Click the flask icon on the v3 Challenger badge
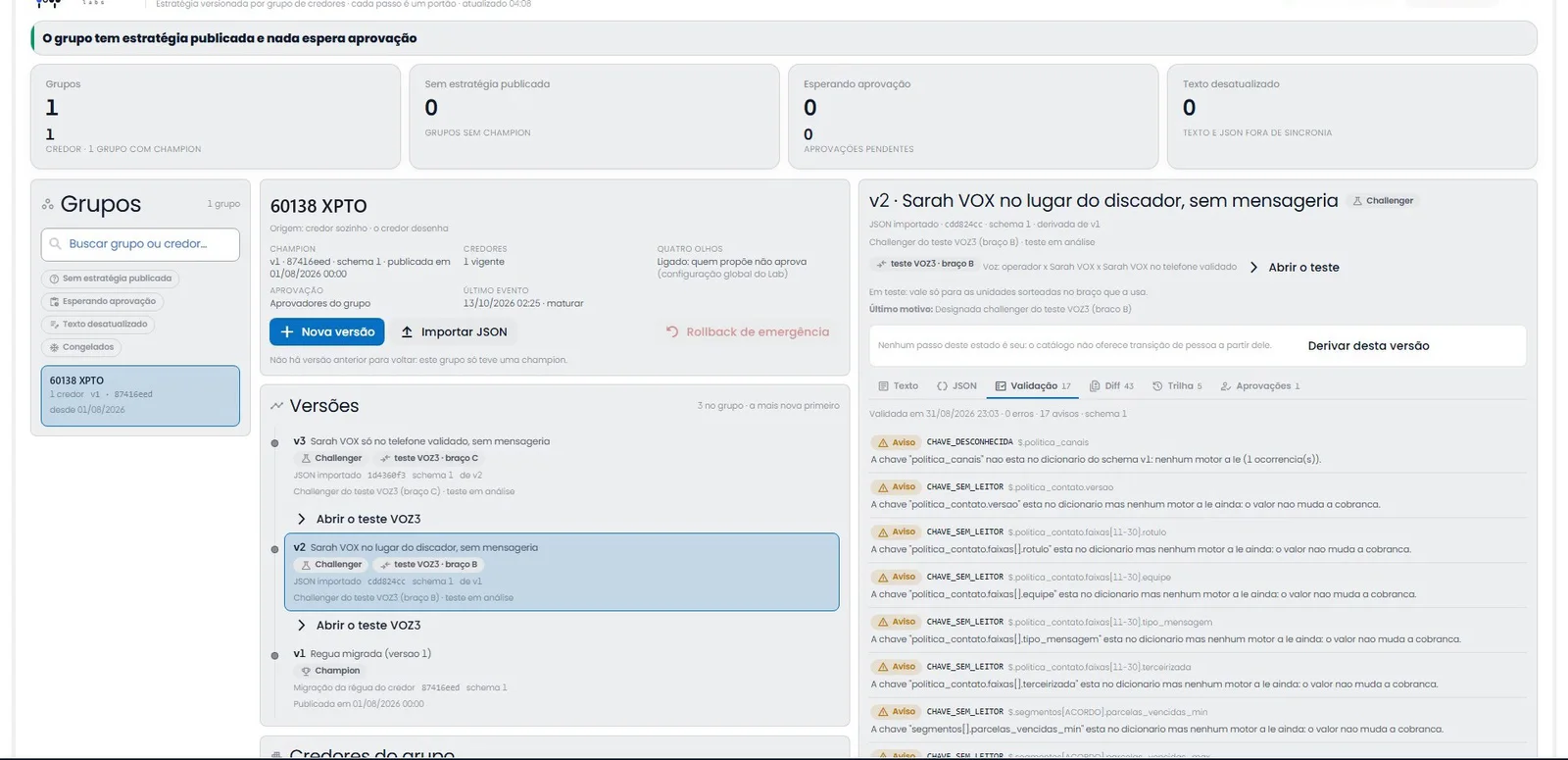Screen dimensions: 1568x760 click(306, 458)
